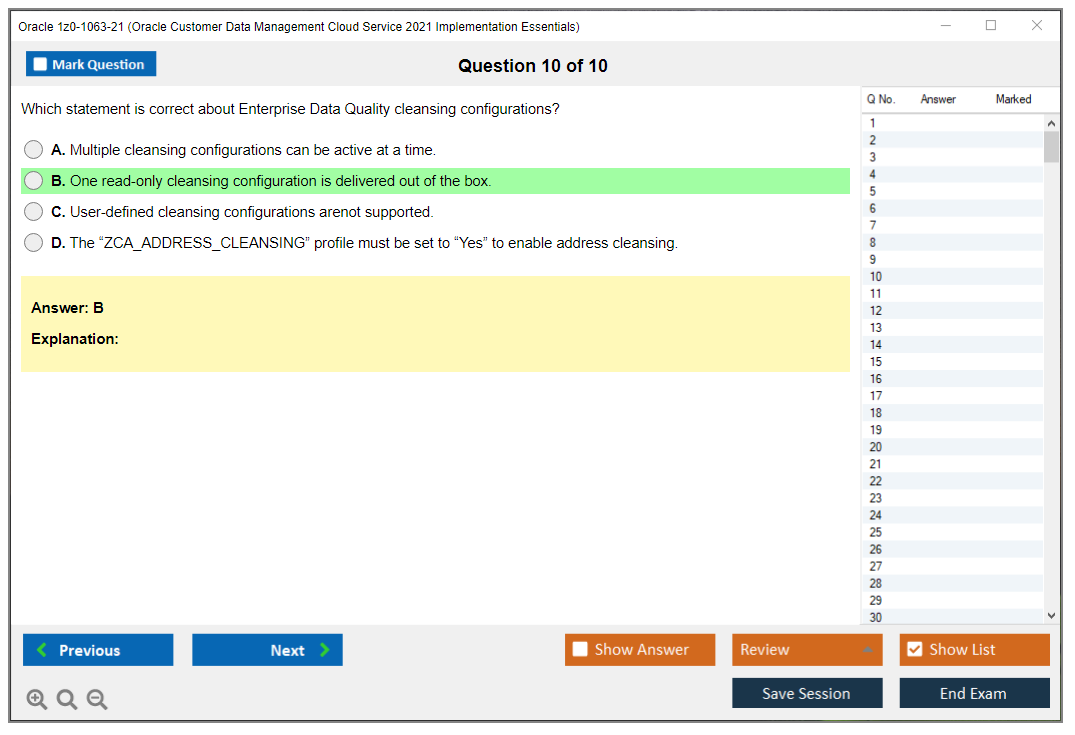Click the Q No. column header

tap(881, 99)
